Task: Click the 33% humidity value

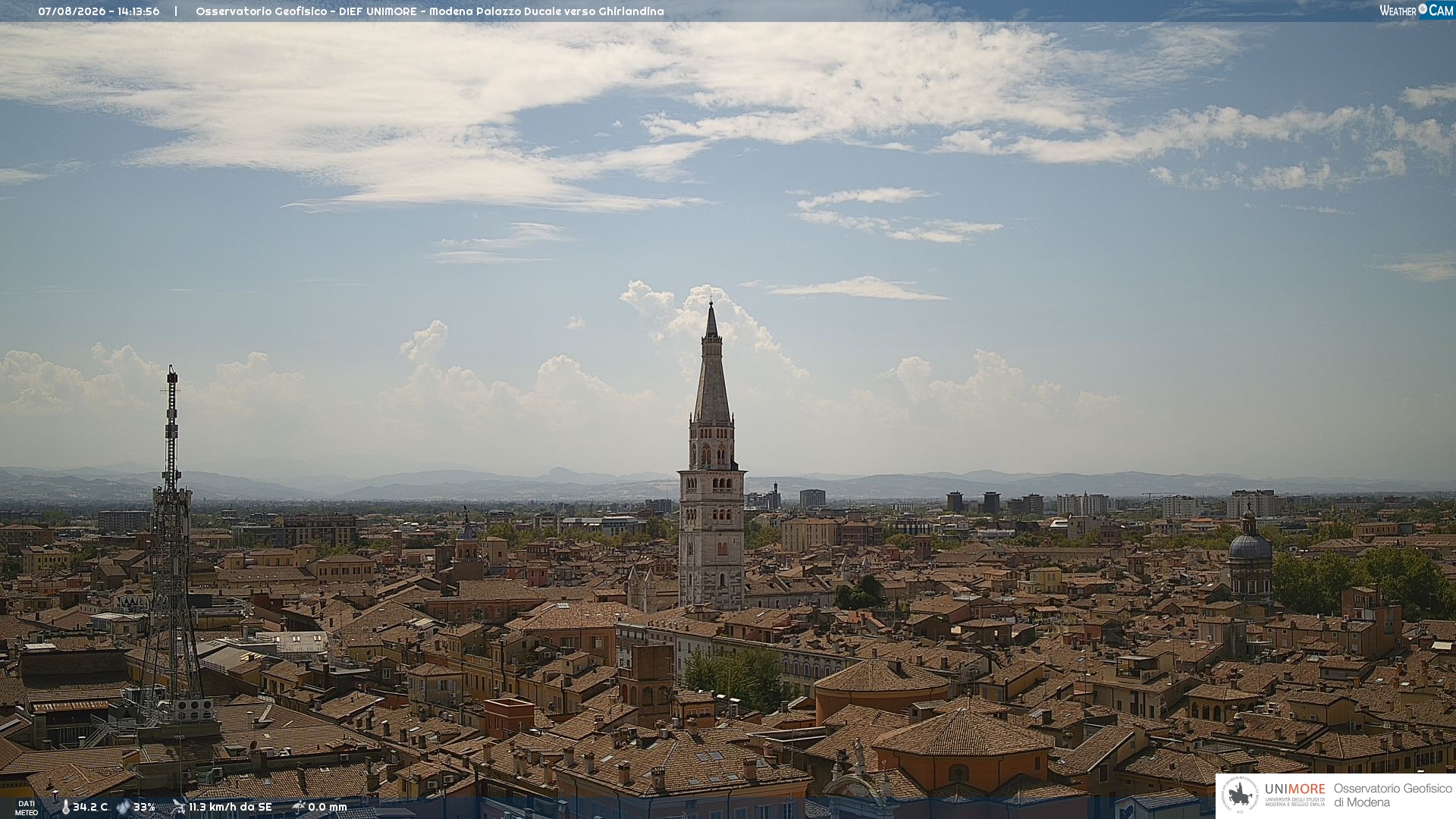Action: (x=144, y=807)
